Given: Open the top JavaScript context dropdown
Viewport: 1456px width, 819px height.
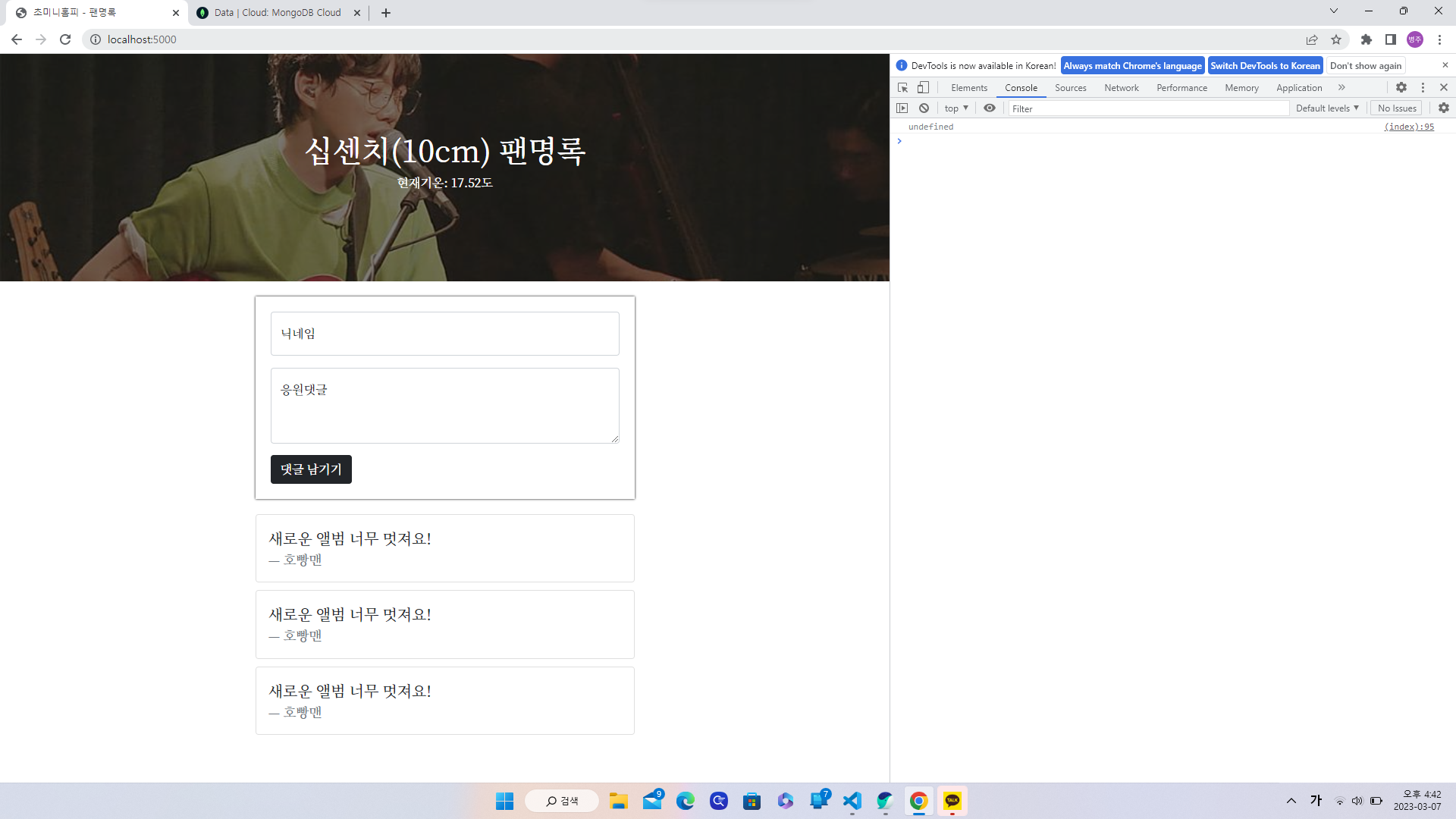Looking at the screenshot, I should [956, 108].
